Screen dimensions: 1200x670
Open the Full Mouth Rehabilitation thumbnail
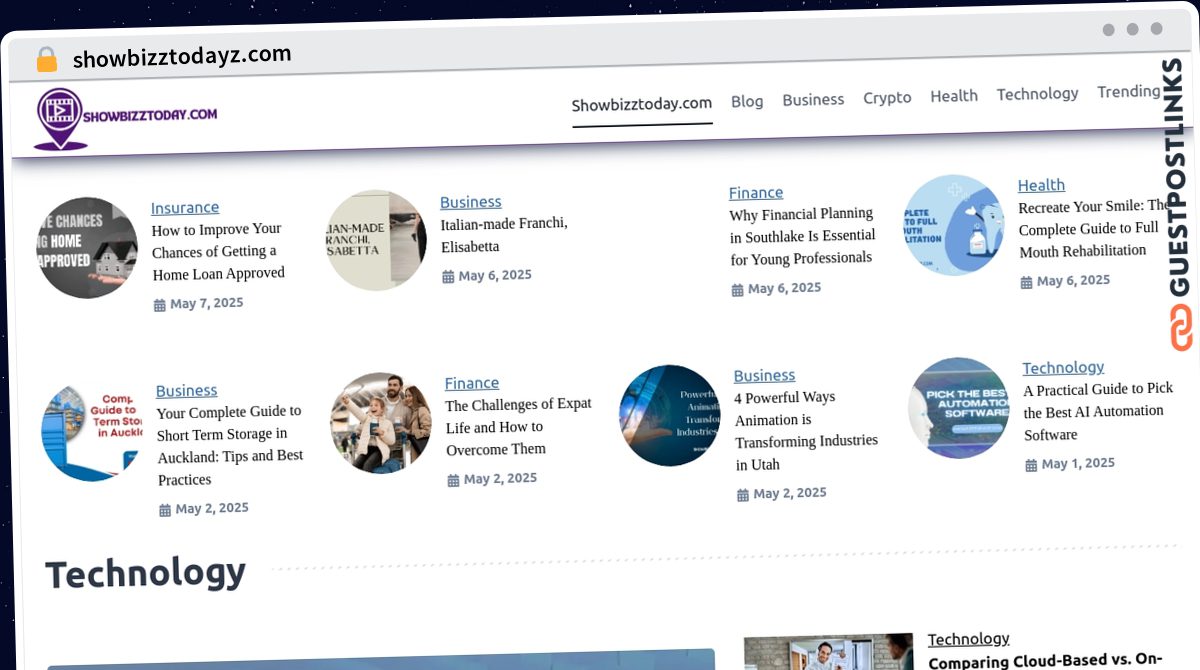click(x=954, y=225)
